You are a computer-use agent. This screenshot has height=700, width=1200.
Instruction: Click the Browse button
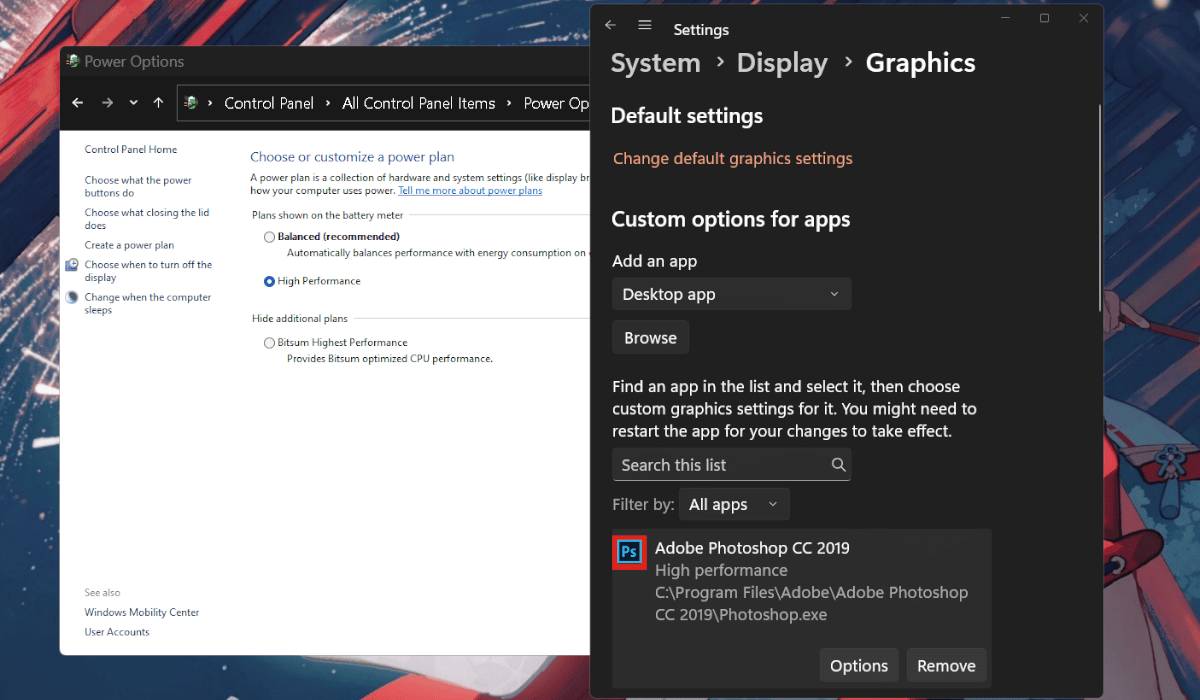(x=650, y=338)
